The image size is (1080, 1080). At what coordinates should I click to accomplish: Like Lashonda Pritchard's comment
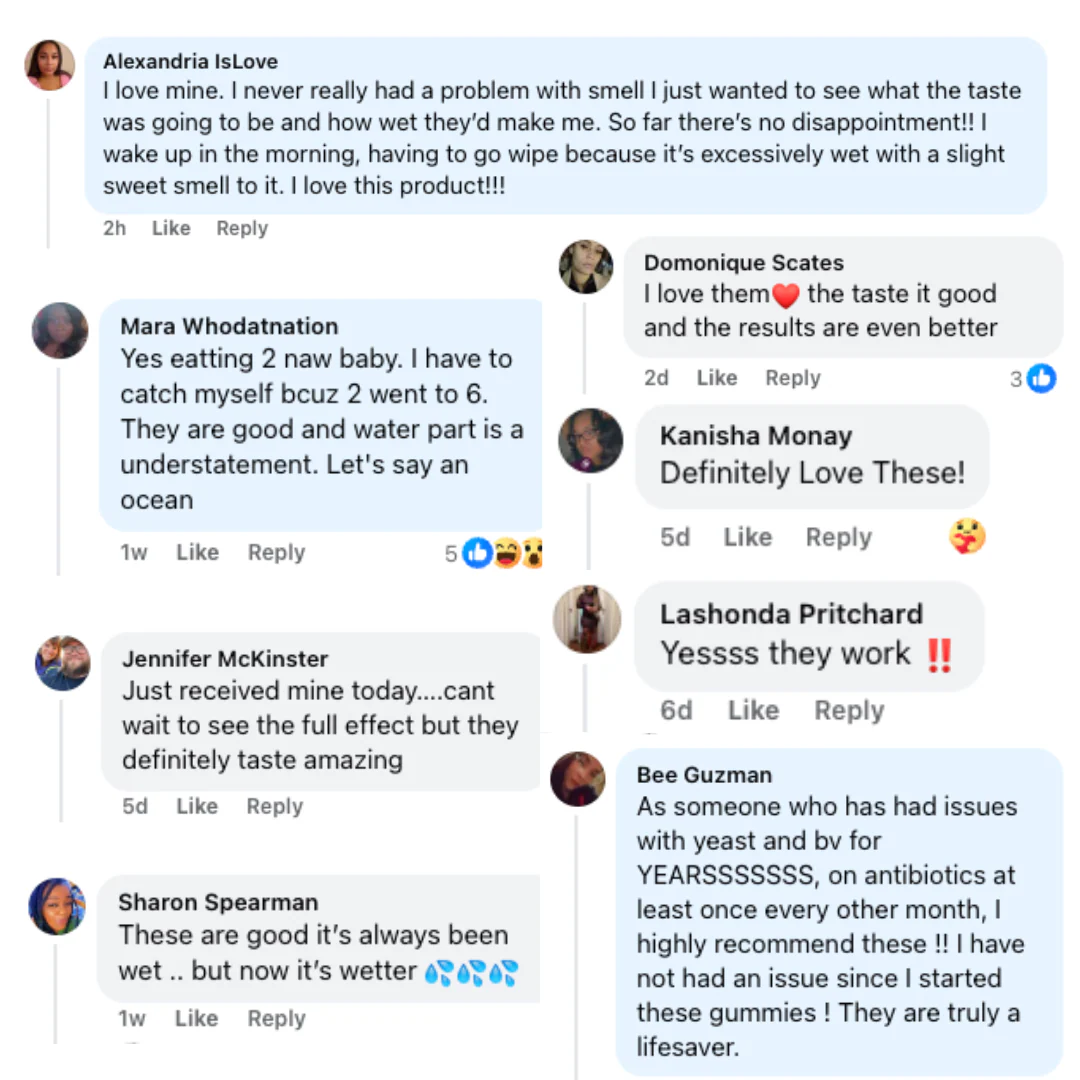click(753, 710)
